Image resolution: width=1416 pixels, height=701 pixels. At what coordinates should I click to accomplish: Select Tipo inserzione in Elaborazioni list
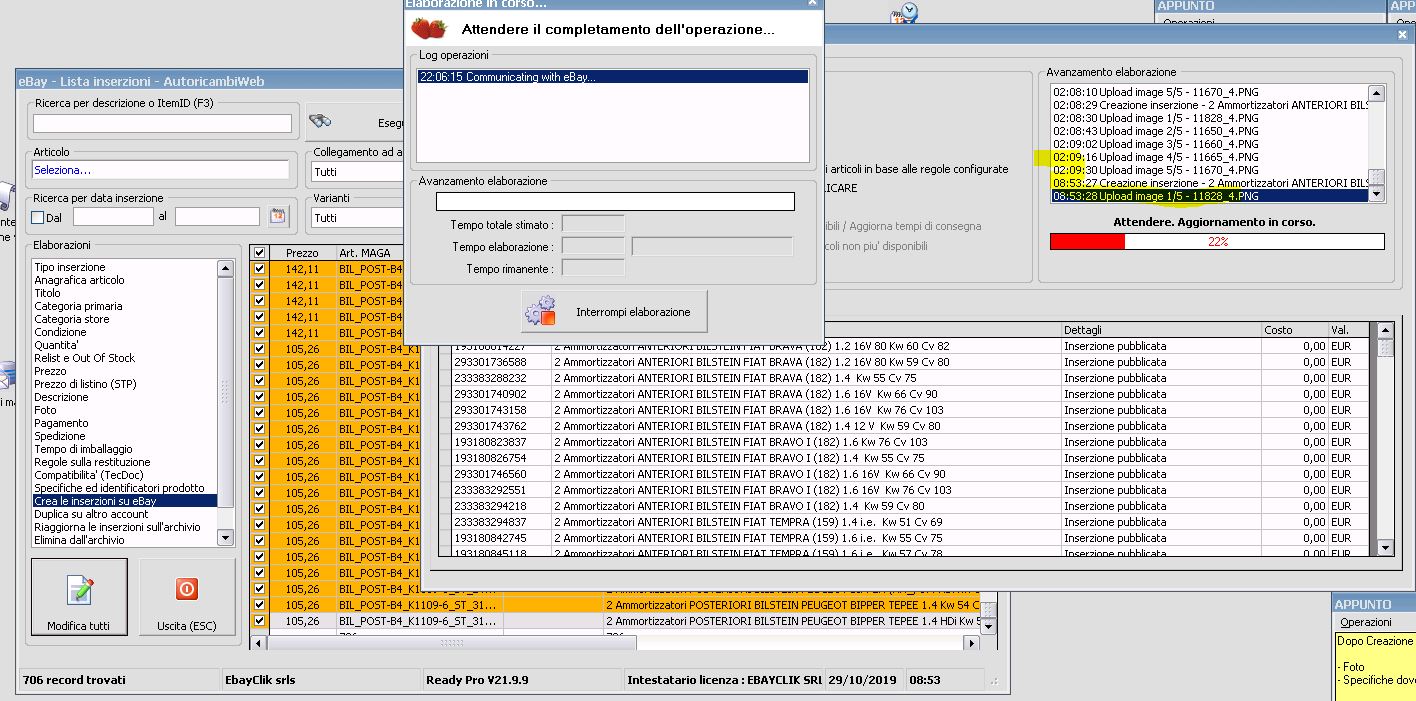tap(70, 267)
